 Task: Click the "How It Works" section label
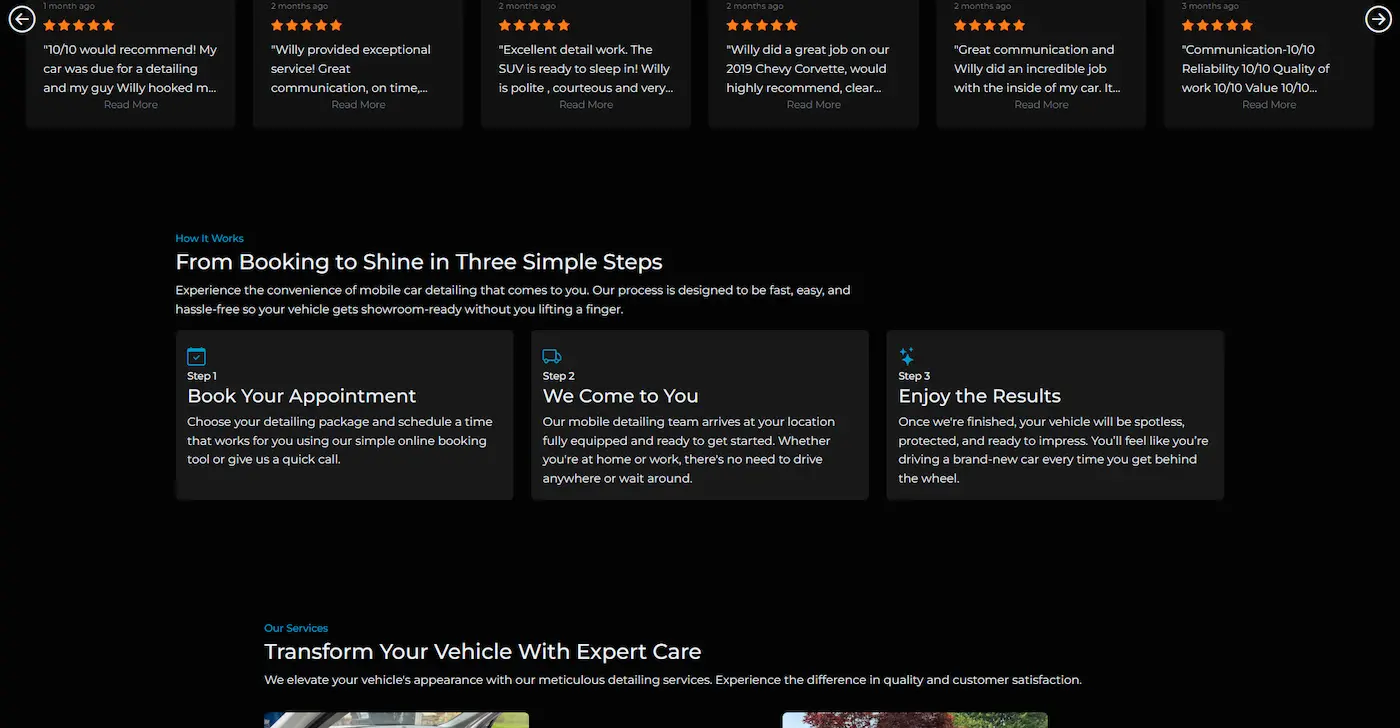(x=209, y=238)
